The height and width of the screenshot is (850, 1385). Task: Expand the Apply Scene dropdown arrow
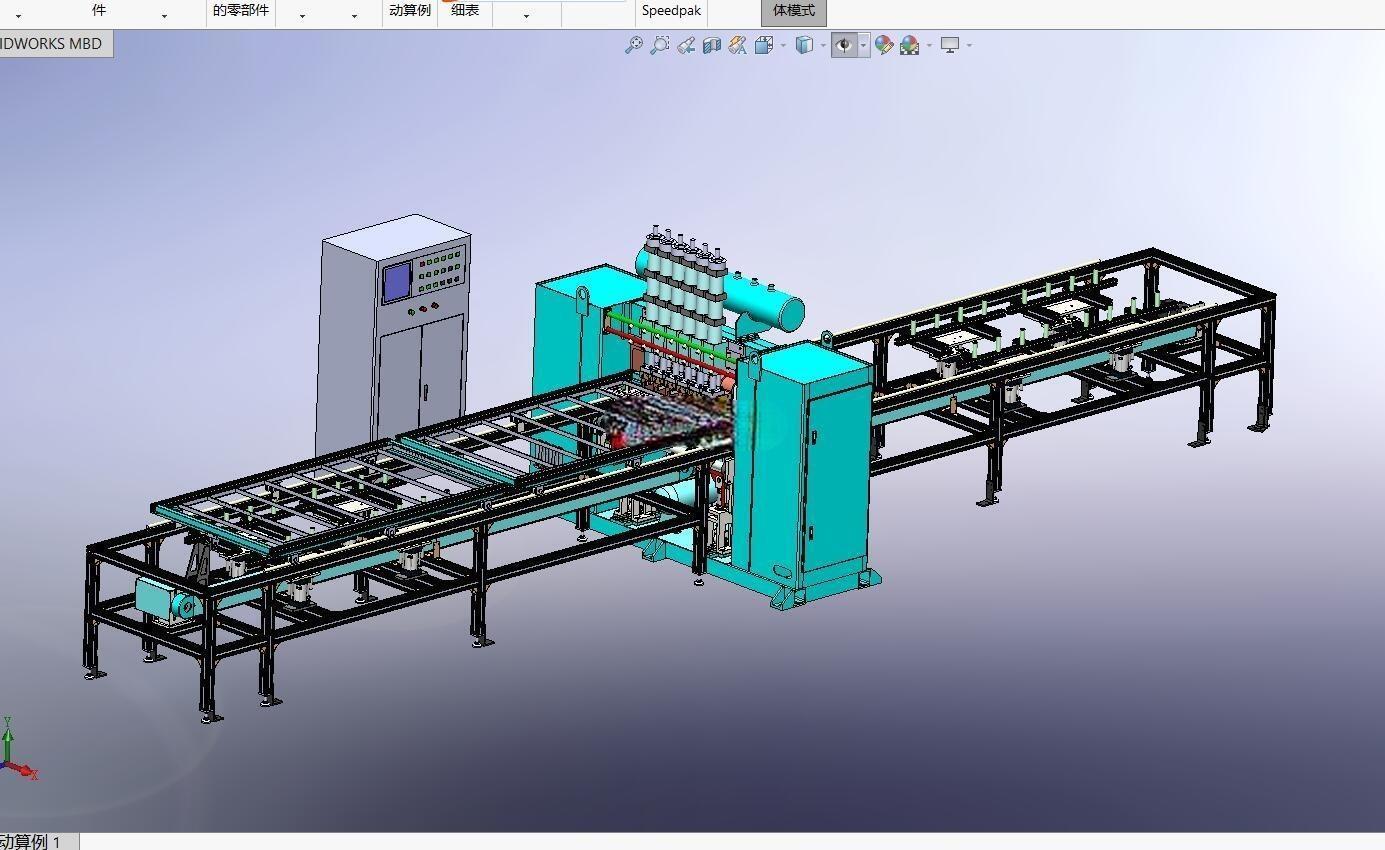click(x=929, y=45)
